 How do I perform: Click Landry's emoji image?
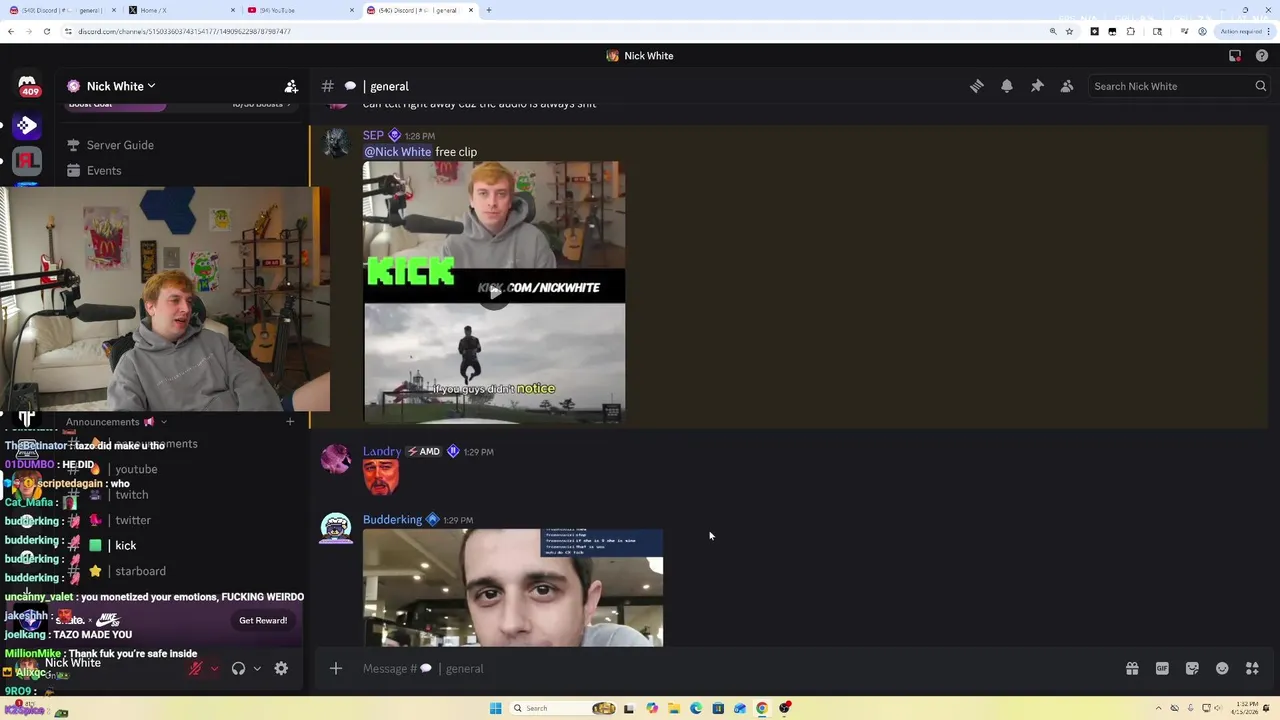[381, 477]
